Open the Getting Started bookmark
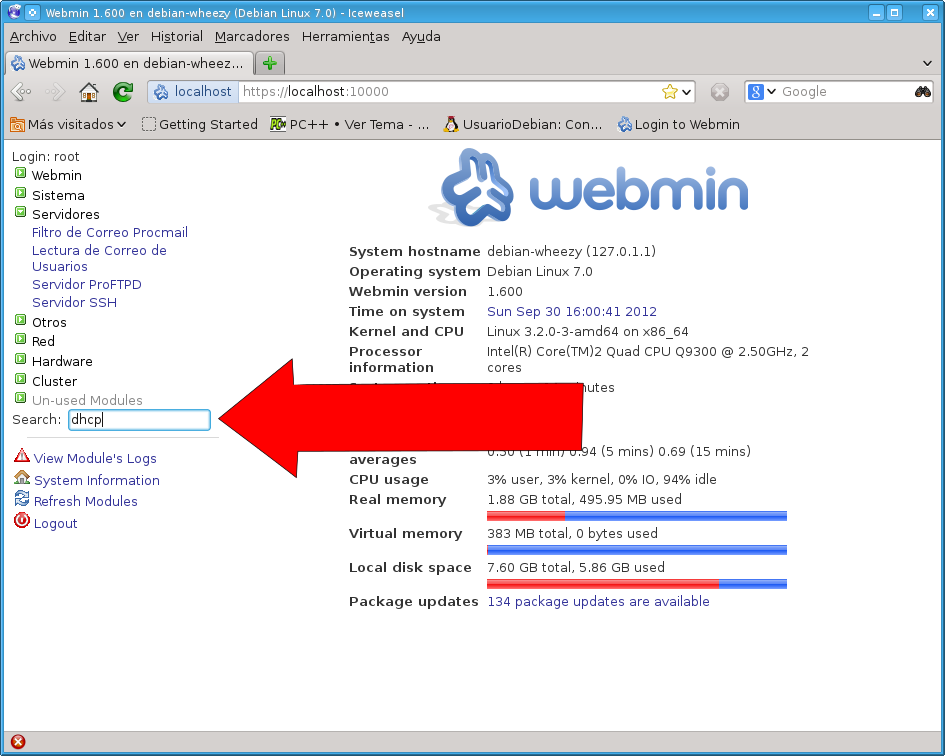Screen dimensions: 945x756 199,124
